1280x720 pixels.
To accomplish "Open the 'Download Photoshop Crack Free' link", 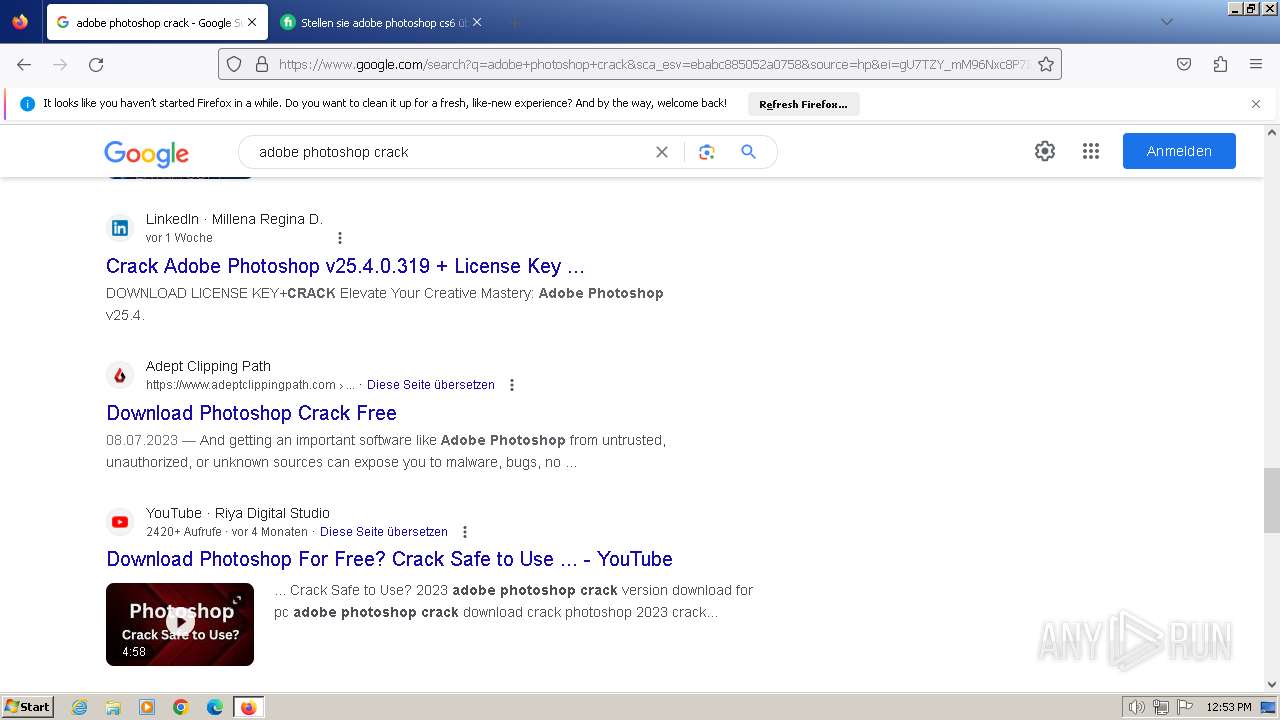I will click(251, 413).
